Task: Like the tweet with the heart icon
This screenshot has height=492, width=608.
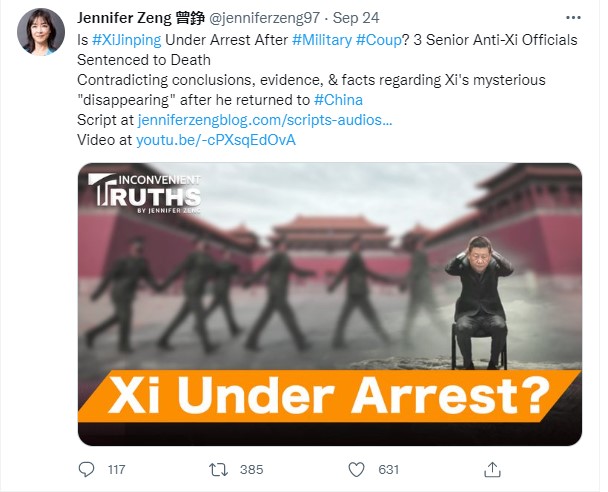Action: [x=356, y=470]
